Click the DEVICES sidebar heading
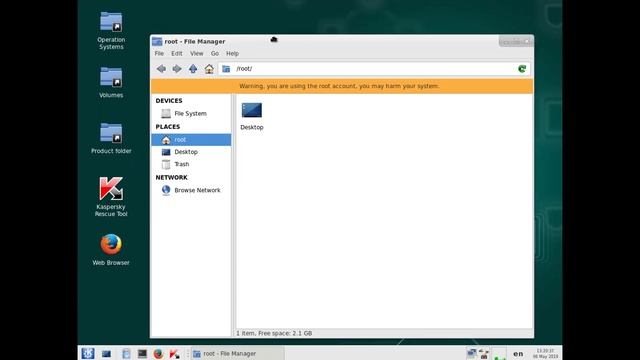Image resolution: width=640 pixels, height=360 pixels. pyautogui.click(x=169, y=101)
